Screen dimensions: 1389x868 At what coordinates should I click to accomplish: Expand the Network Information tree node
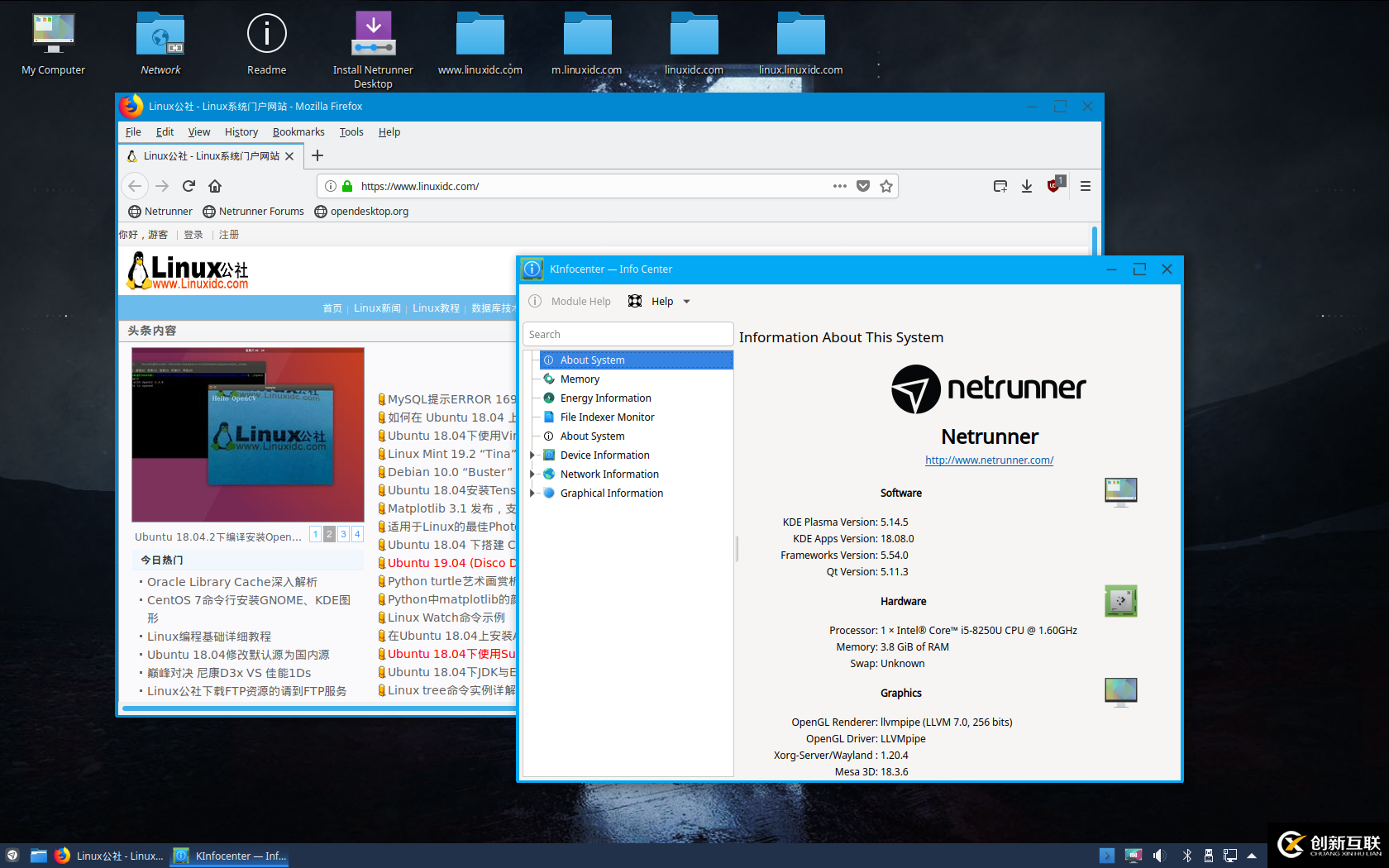(x=532, y=475)
